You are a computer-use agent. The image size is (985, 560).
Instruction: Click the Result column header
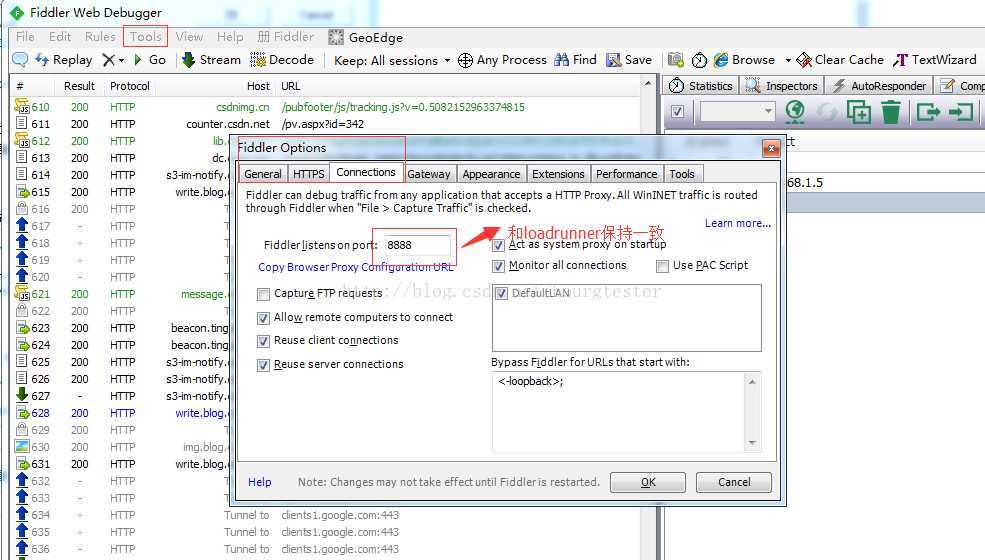79,85
